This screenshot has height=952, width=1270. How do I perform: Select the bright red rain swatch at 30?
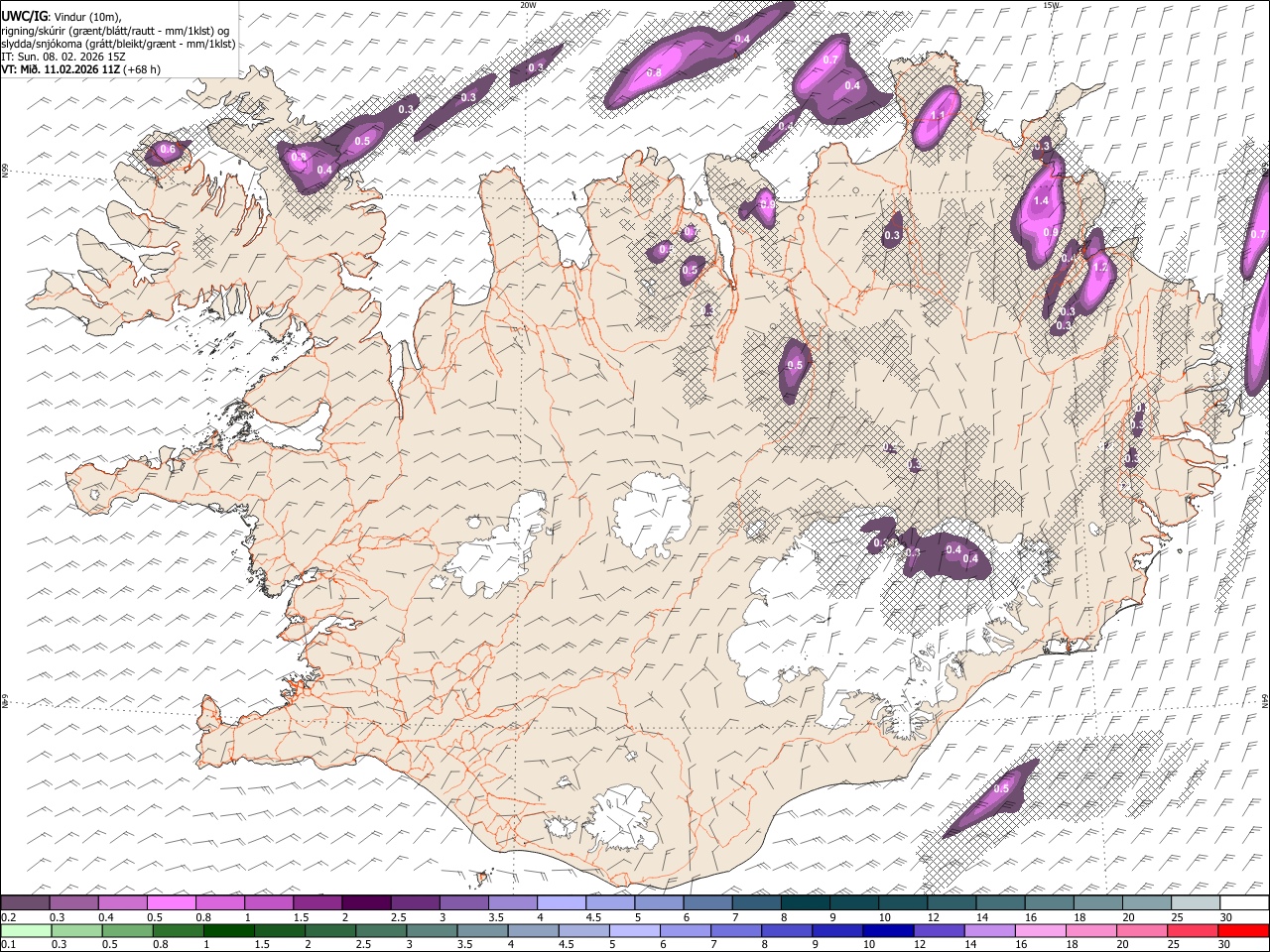1242,930
